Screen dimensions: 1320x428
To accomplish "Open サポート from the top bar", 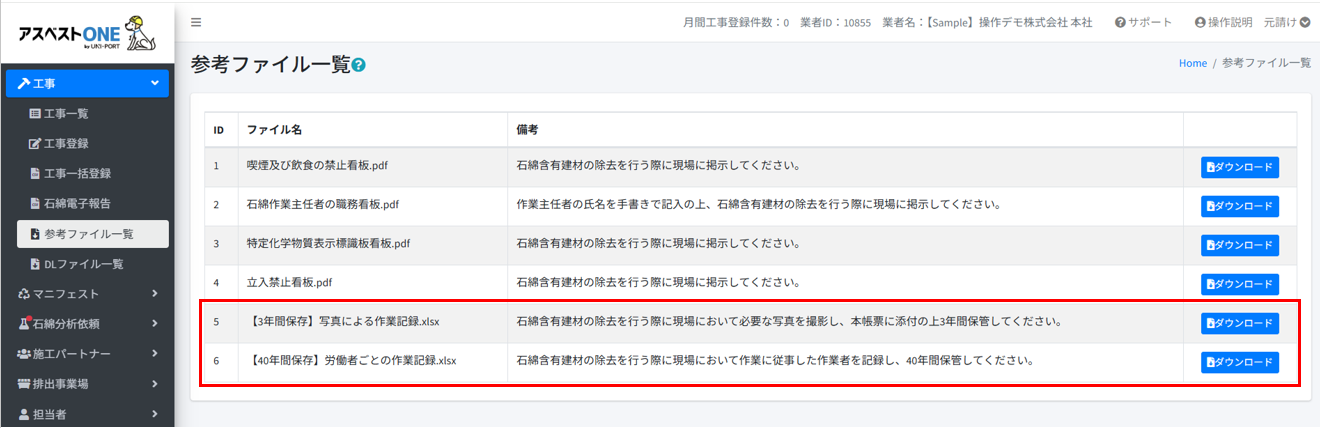I will coord(1143,22).
